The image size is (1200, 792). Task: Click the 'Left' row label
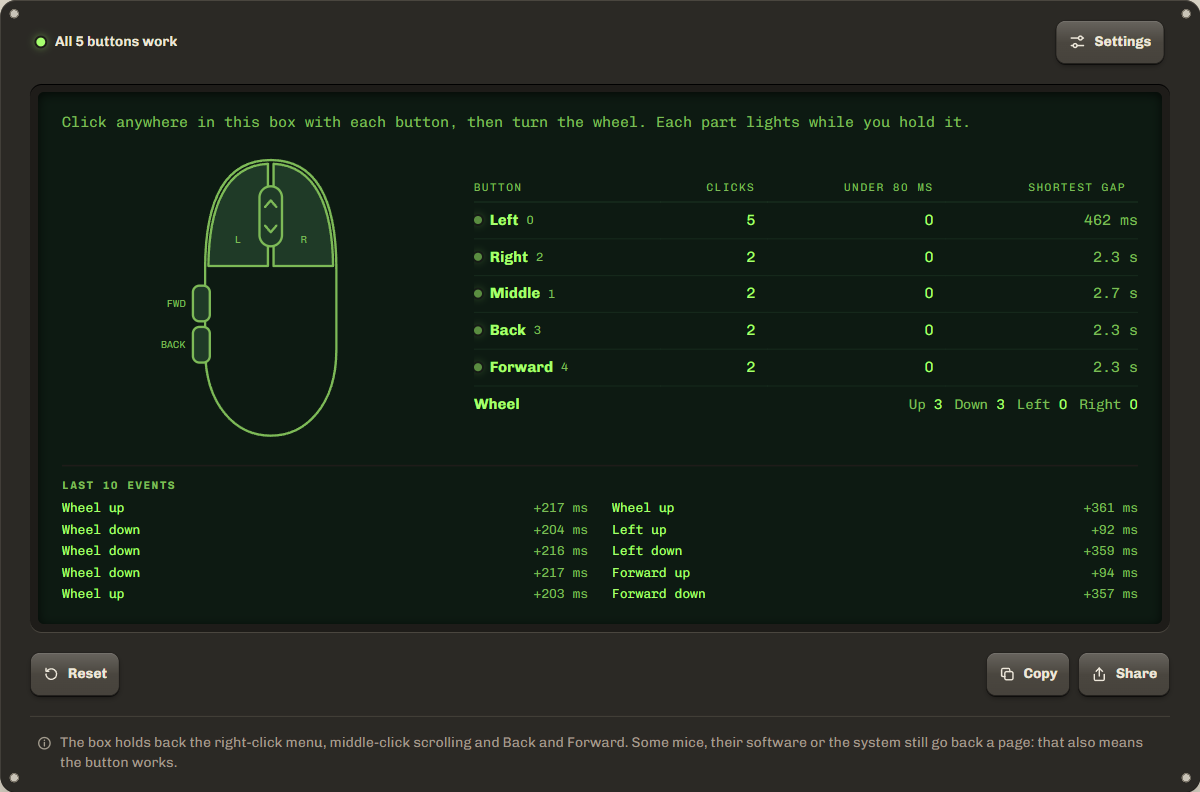[504, 220]
